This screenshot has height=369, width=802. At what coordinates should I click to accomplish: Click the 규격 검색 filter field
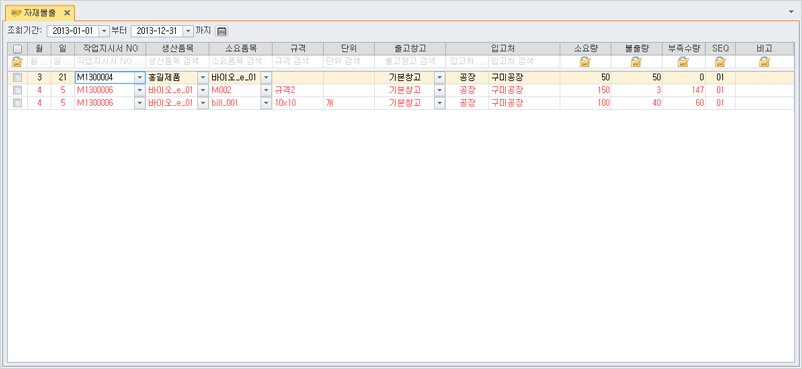pyautogui.click(x=298, y=62)
